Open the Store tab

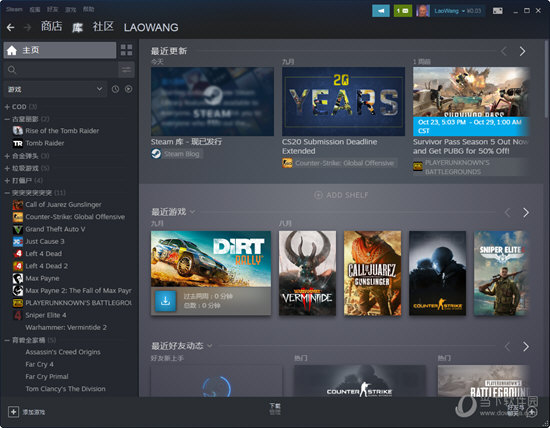pos(52,26)
